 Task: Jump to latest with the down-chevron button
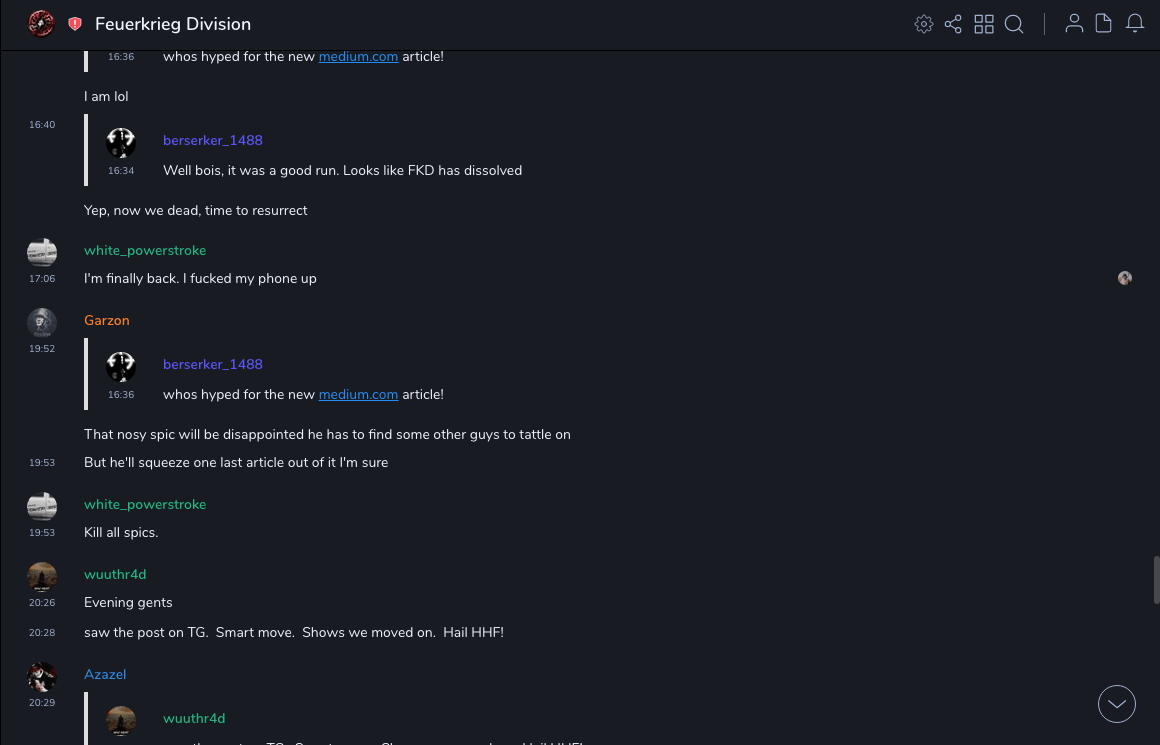point(1117,704)
